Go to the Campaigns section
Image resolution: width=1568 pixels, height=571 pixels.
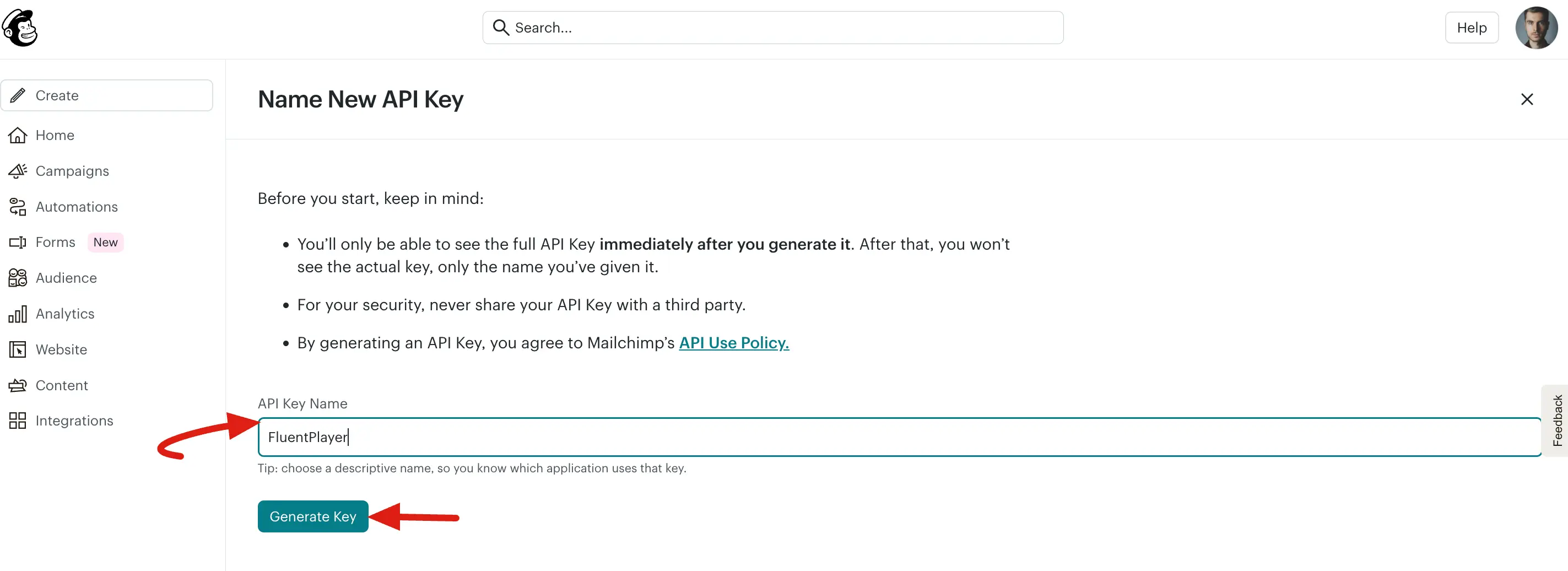72,171
